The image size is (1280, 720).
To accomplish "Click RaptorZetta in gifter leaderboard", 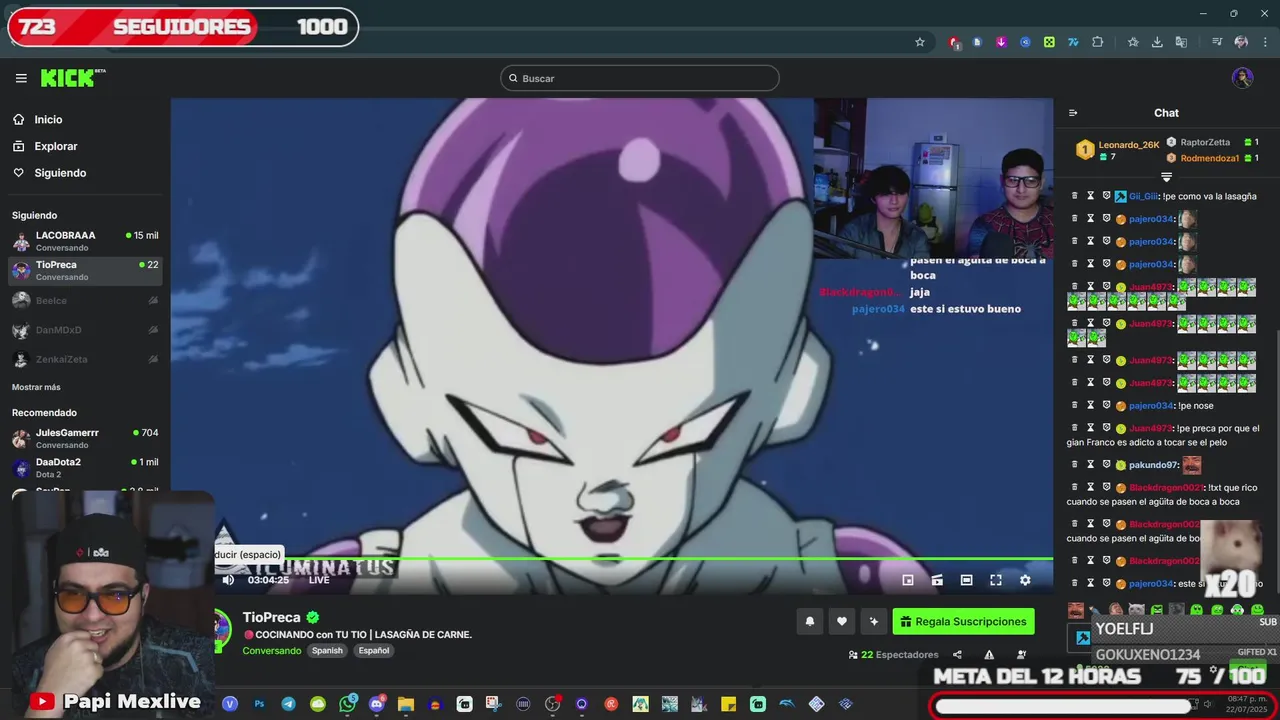I will pos(1205,142).
